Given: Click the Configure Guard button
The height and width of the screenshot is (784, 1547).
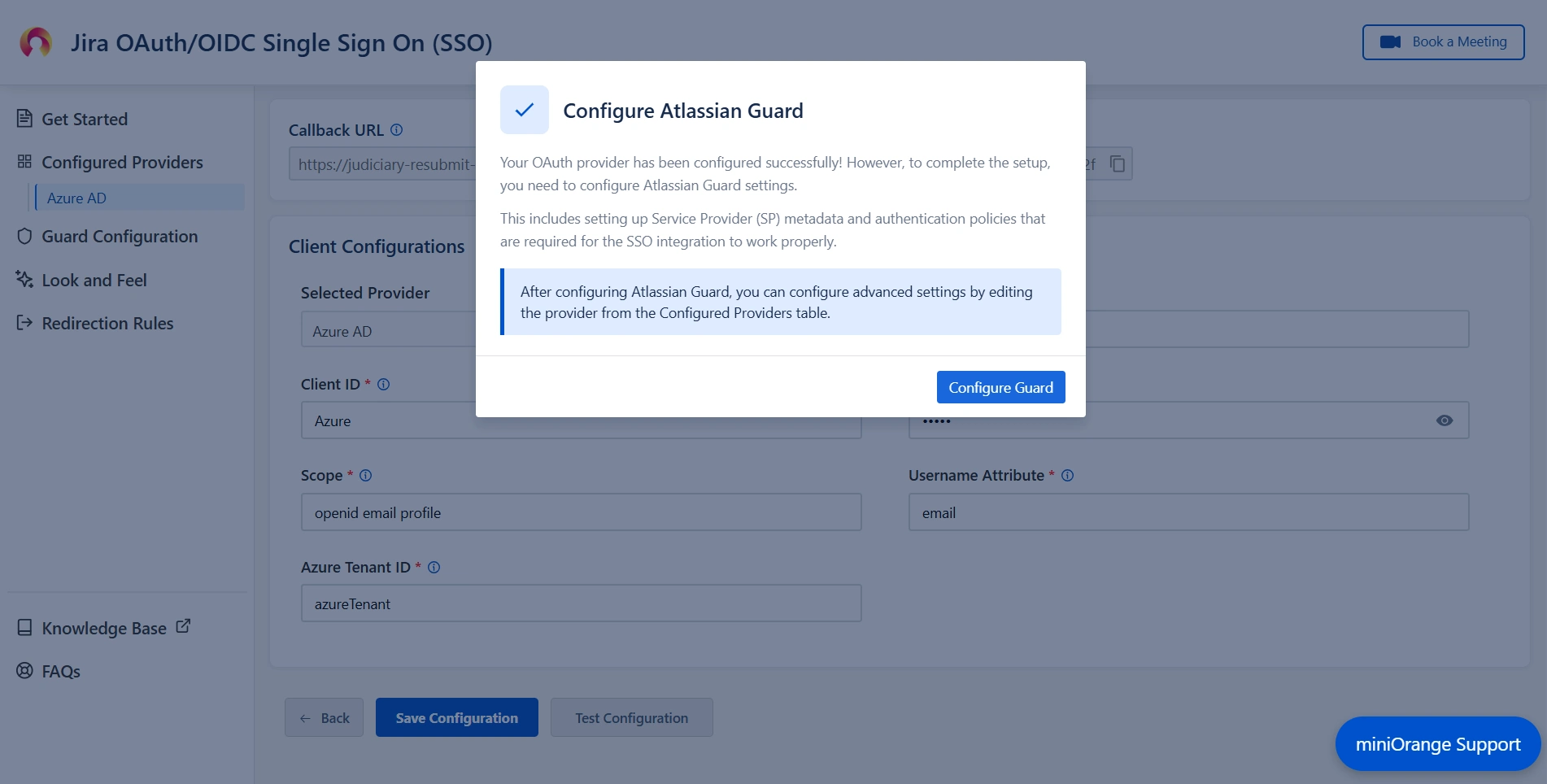Looking at the screenshot, I should [1000, 387].
